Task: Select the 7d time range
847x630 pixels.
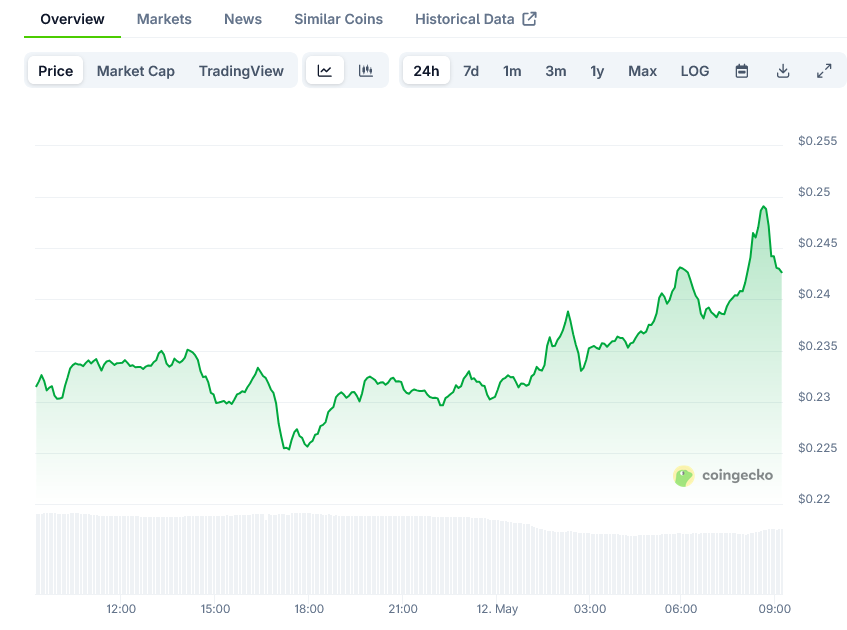Action: click(471, 71)
